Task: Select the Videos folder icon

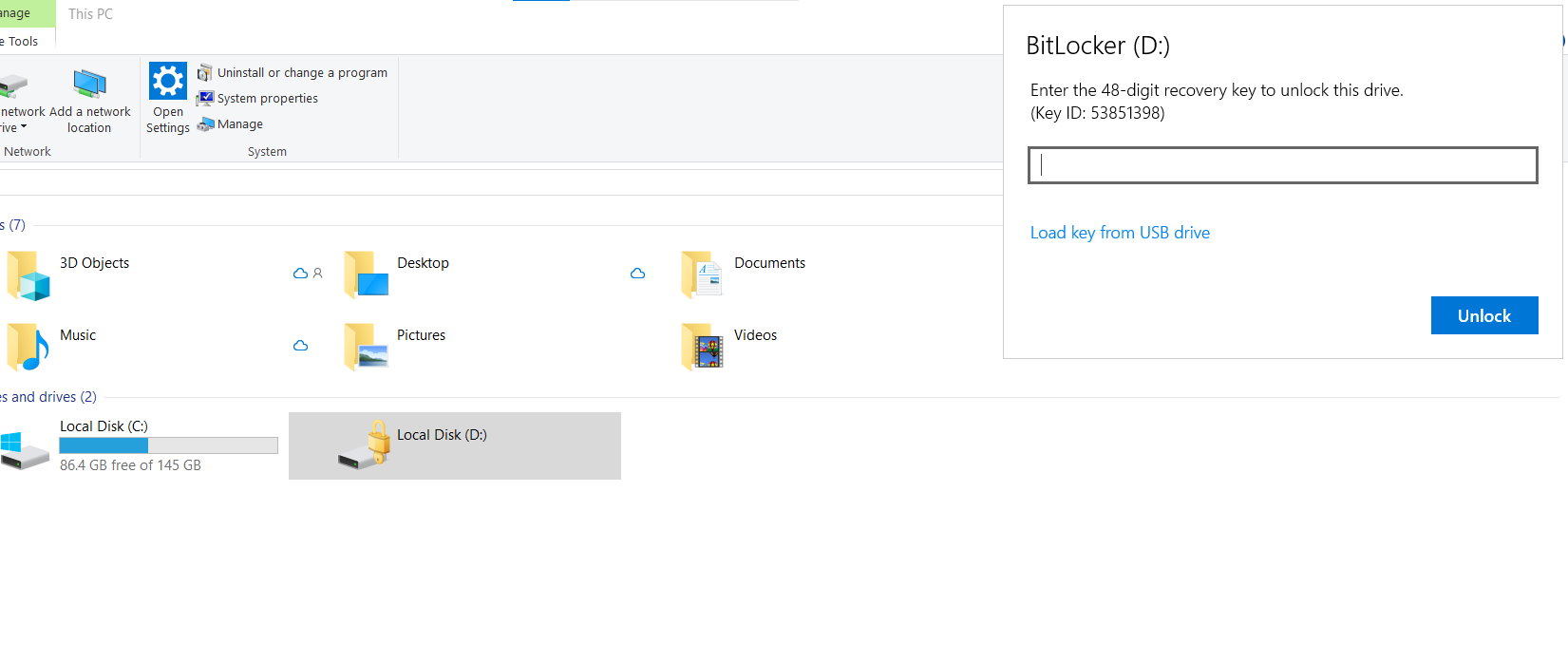Action: [x=703, y=347]
